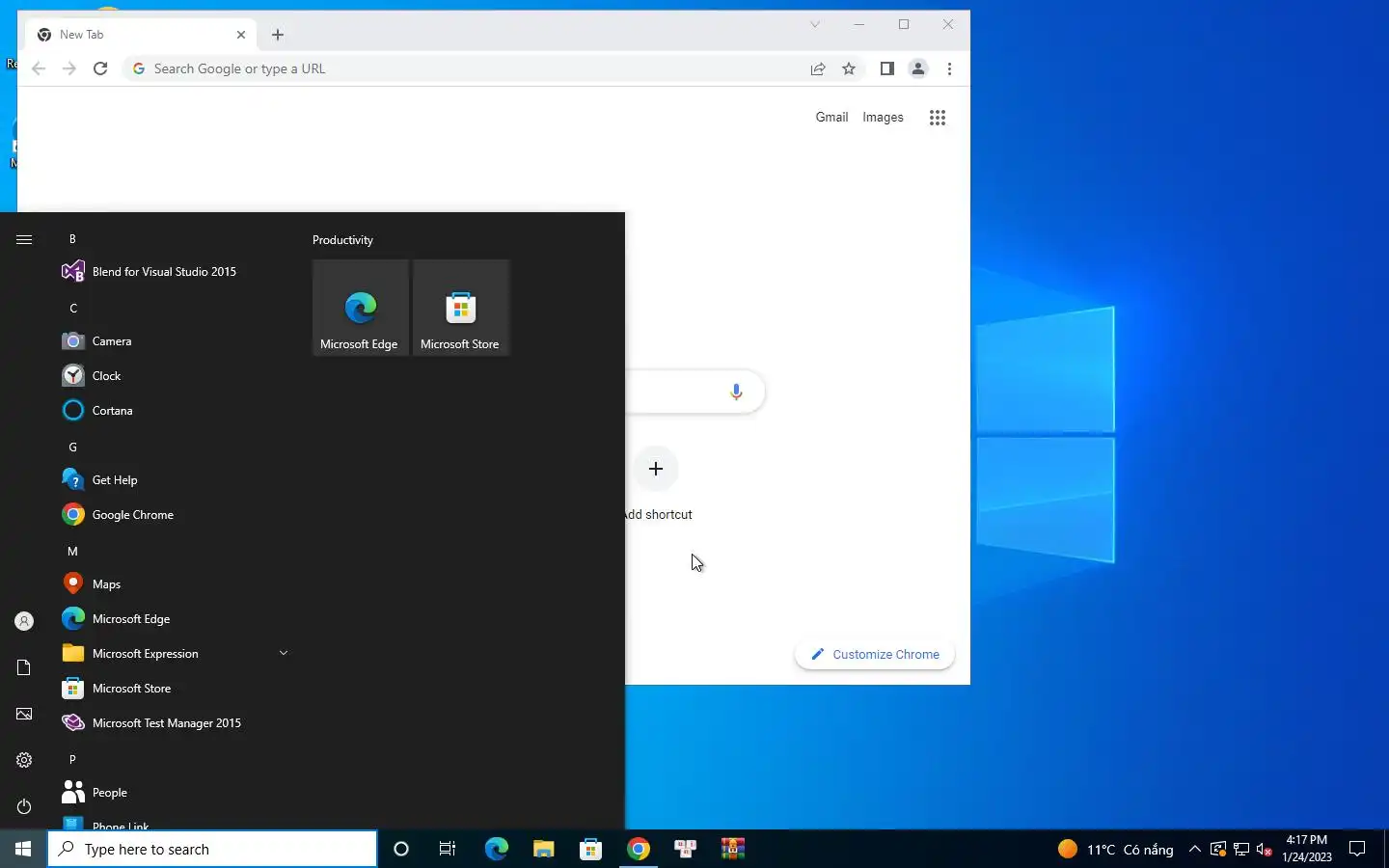Open the Images link
This screenshot has height=868, width=1389.
pyautogui.click(x=883, y=117)
